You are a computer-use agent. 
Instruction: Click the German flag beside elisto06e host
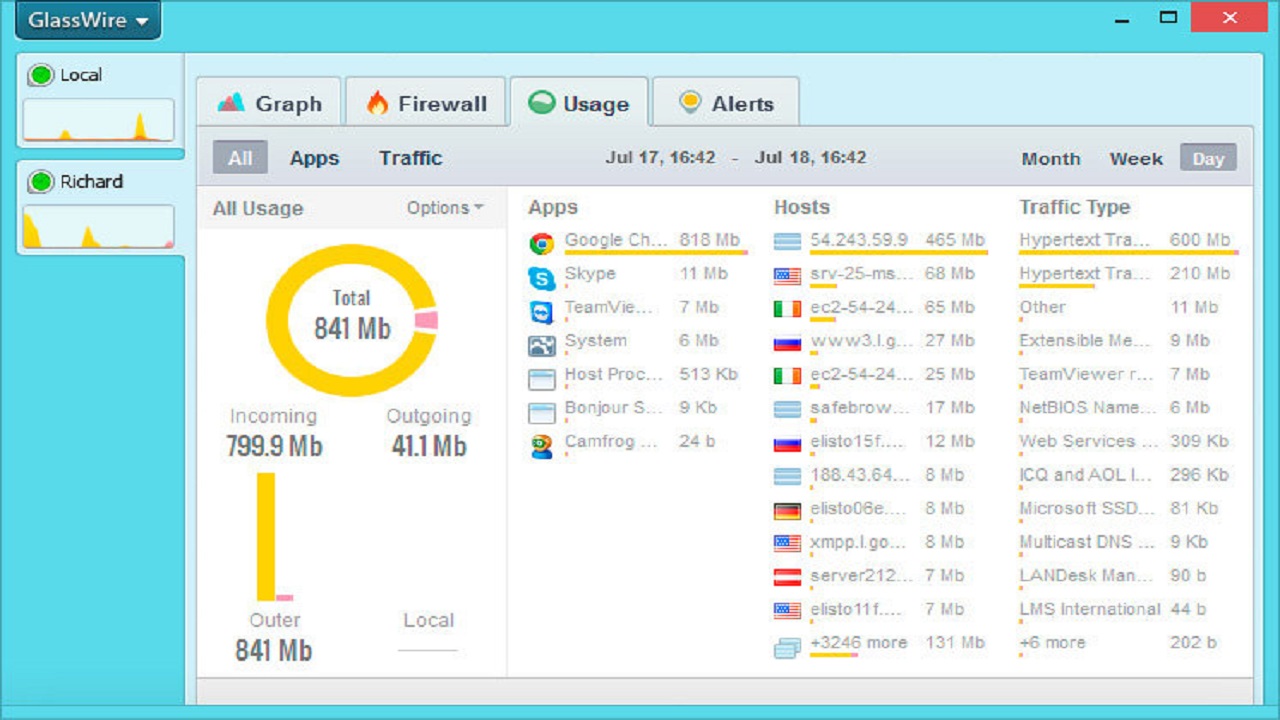[x=788, y=510]
